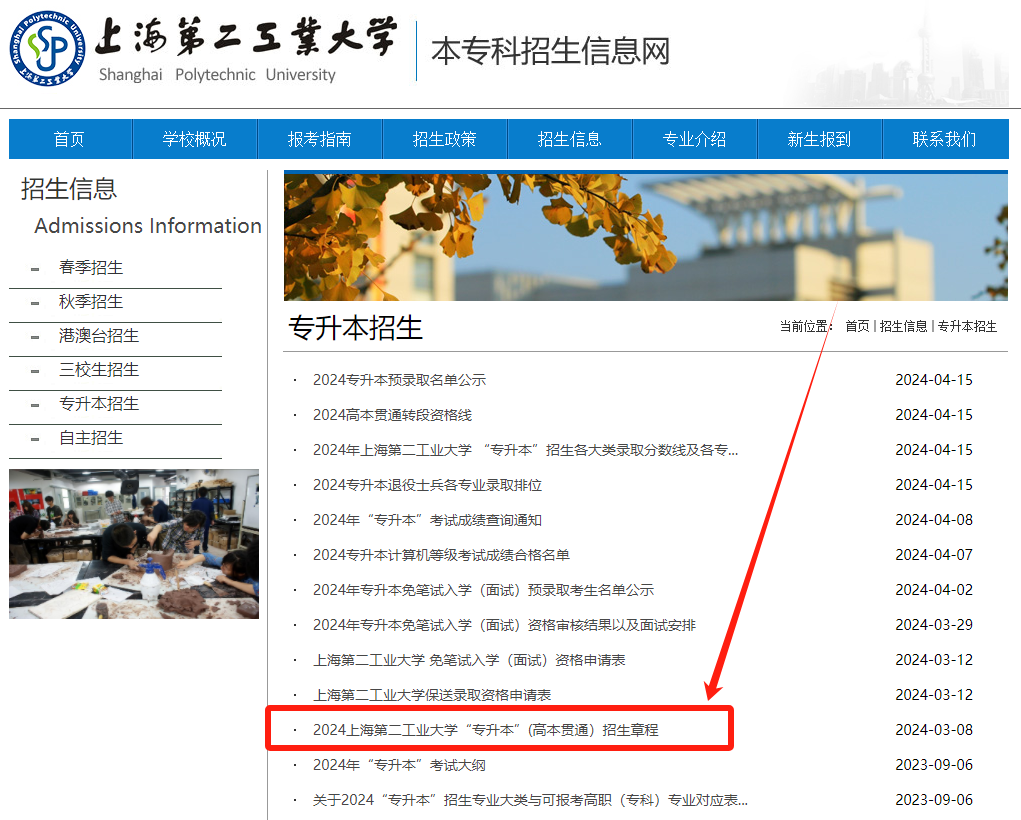Open the 港澳台招生 sidebar link
This screenshot has width=1021, height=820.
tap(99, 337)
